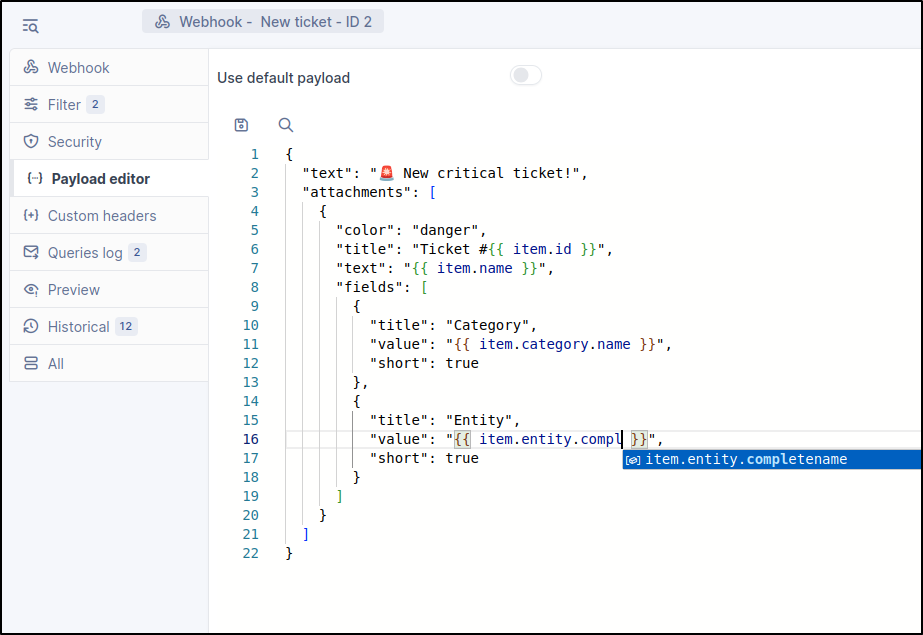Viewport: 923px width, 635px height.
Task: Select the item.entity.completename autocomplete suggestion
Action: tap(745, 459)
